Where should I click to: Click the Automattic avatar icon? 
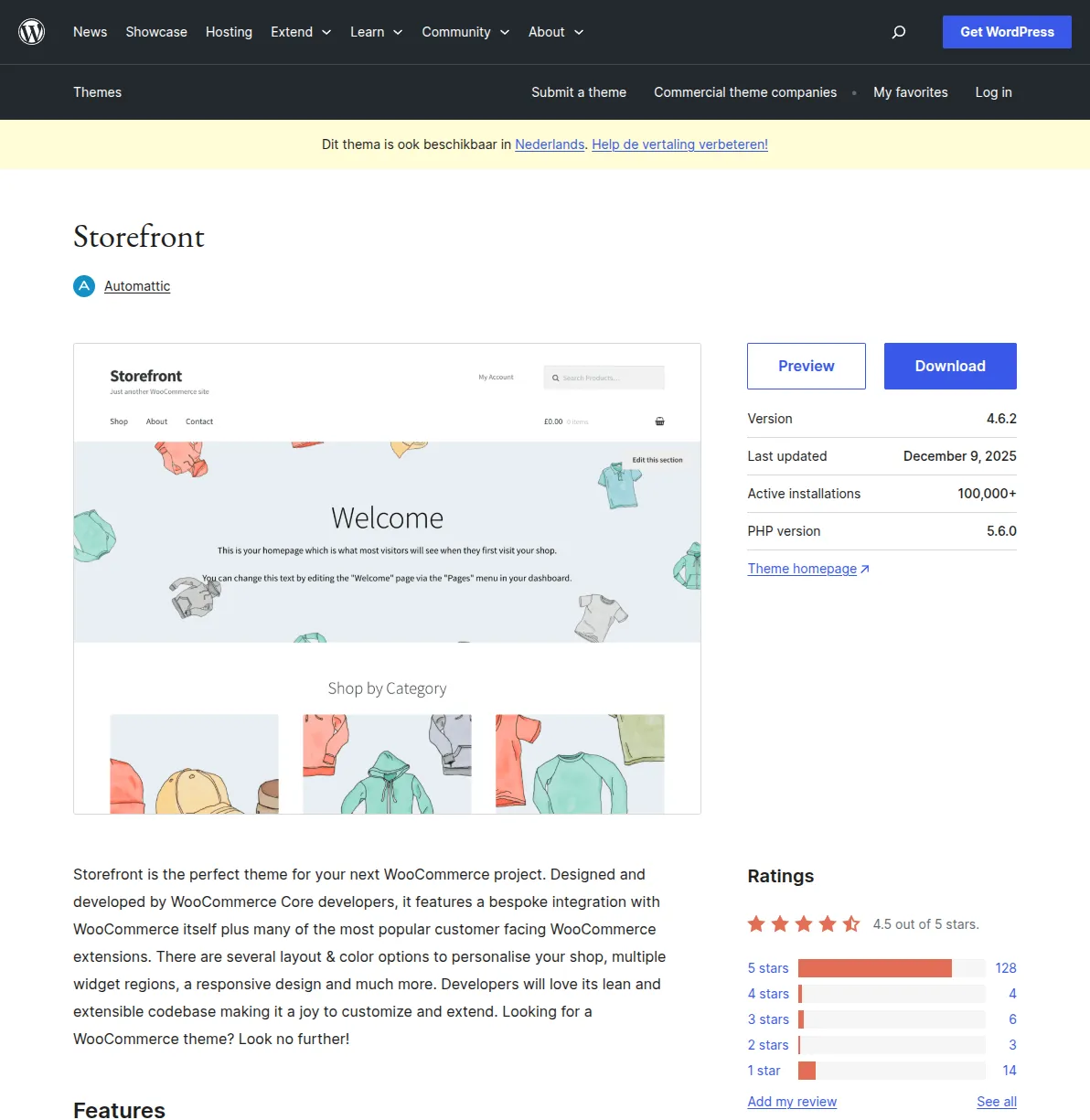coord(83,285)
